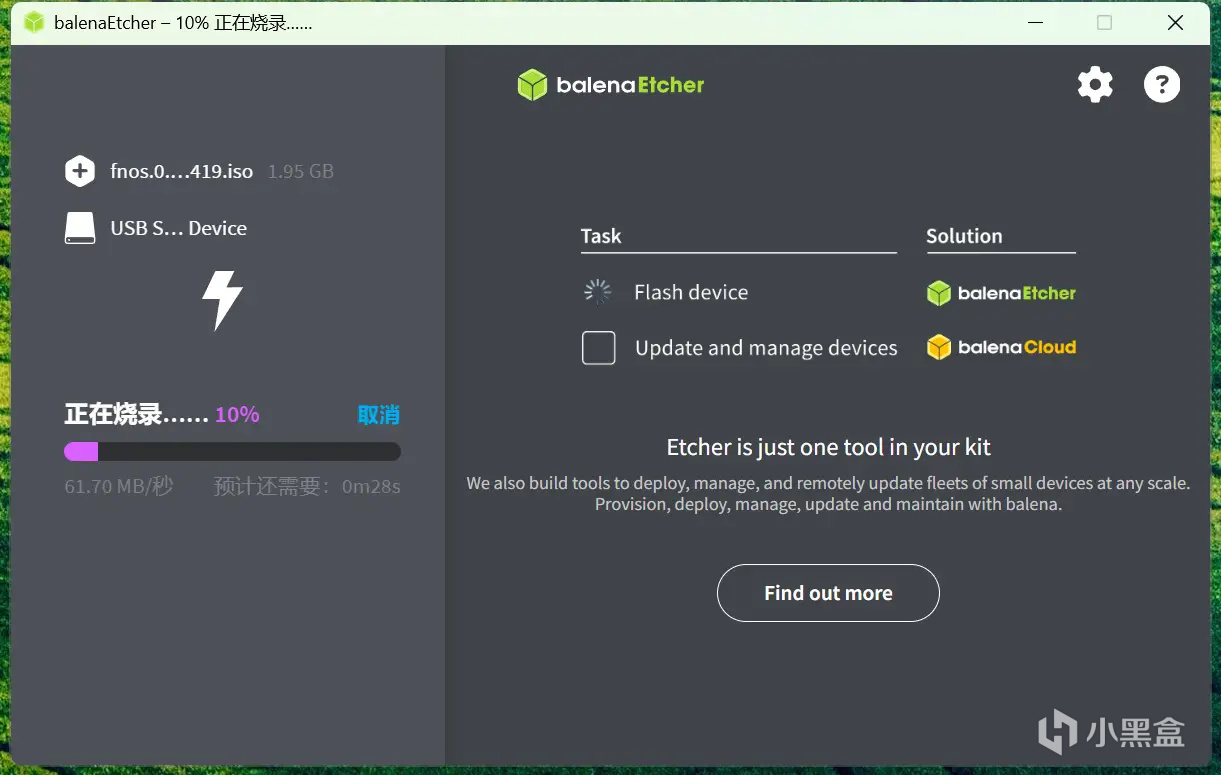Click the loading spinner beside Flash device
Screen dimensions: 1221x775
click(x=598, y=292)
